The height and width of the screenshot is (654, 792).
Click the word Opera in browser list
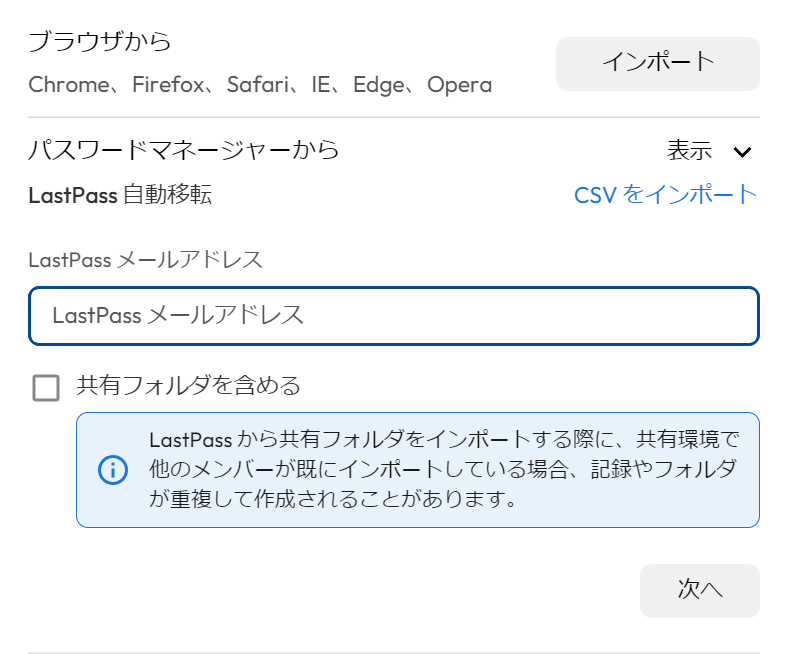pyautogui.click(x=460, y=85)
